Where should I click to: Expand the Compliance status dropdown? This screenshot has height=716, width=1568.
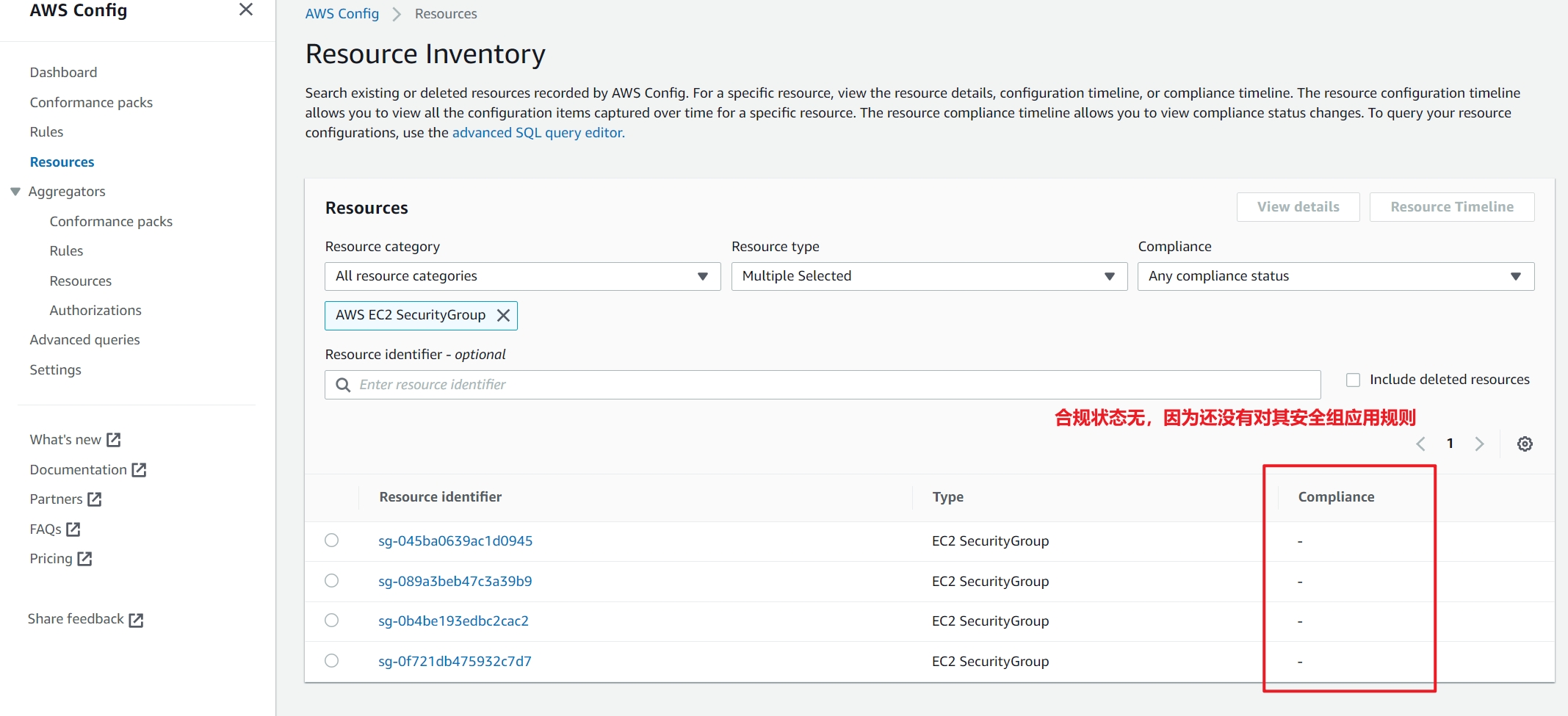tap(1335, 277)
